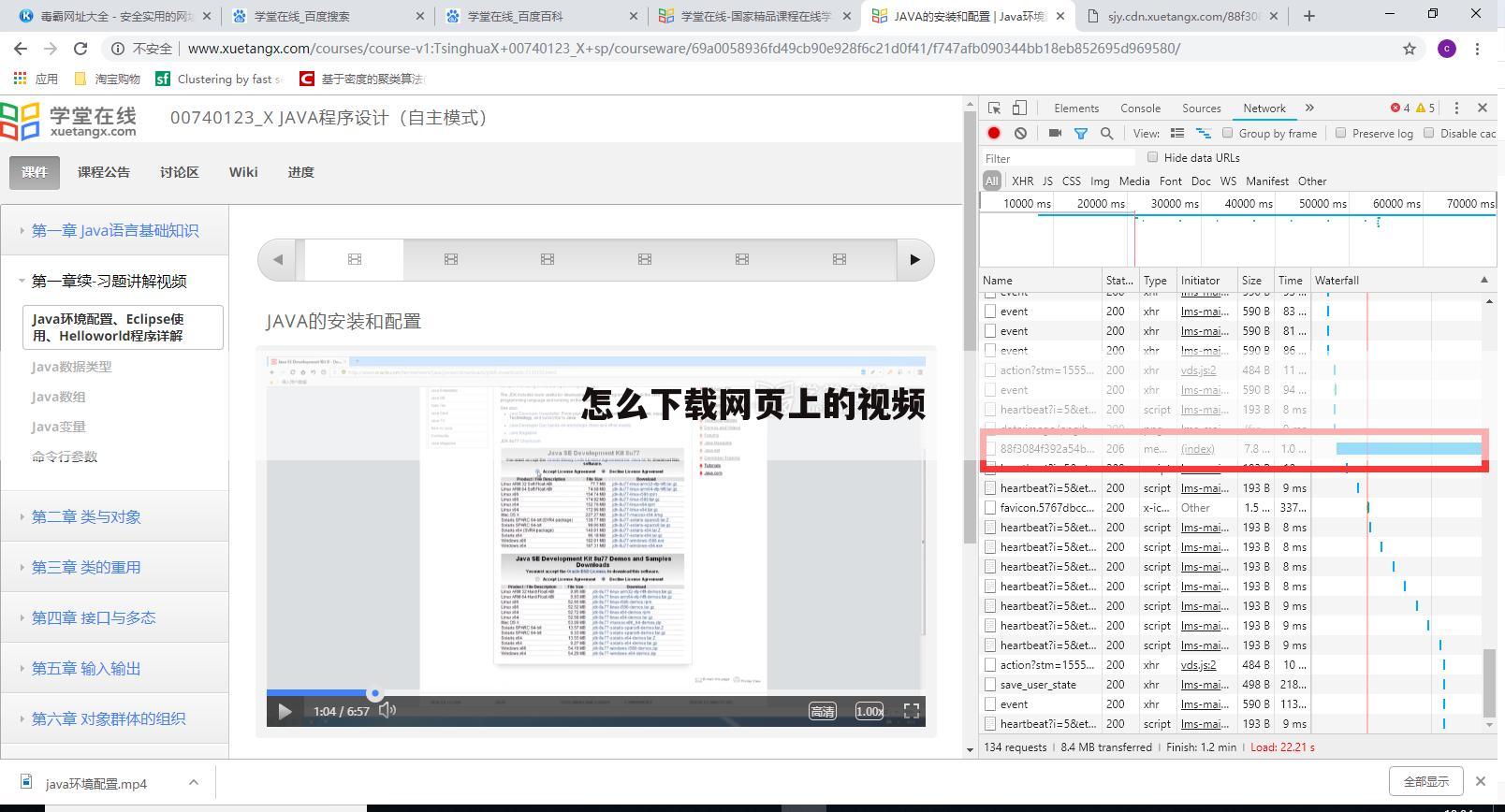Select the inspect element icon in DevTools
Screen dimensions: 1505x812
pyautogui.click(x=994, y=108)
